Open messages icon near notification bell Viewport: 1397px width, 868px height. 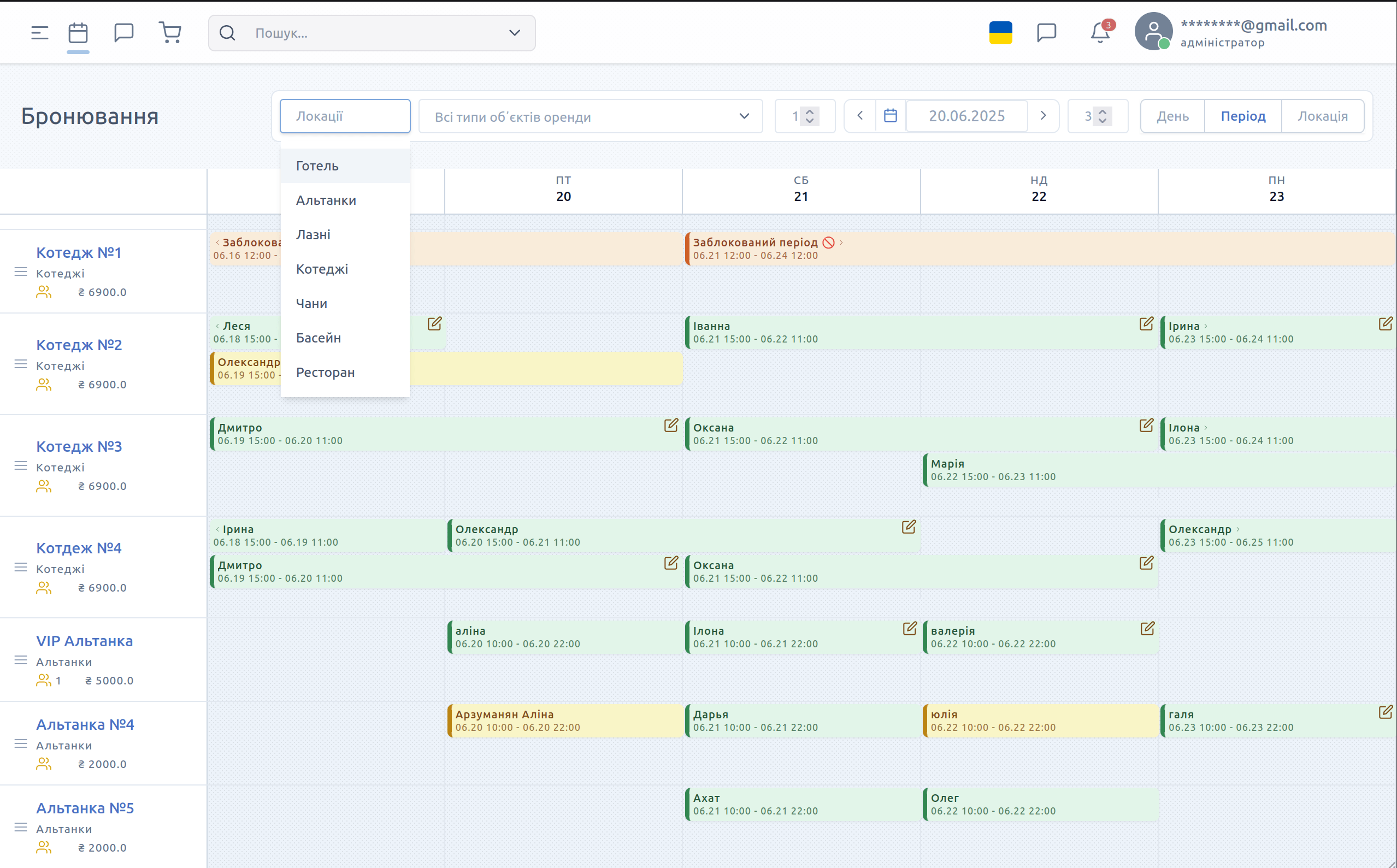[x=1046, y=33]
